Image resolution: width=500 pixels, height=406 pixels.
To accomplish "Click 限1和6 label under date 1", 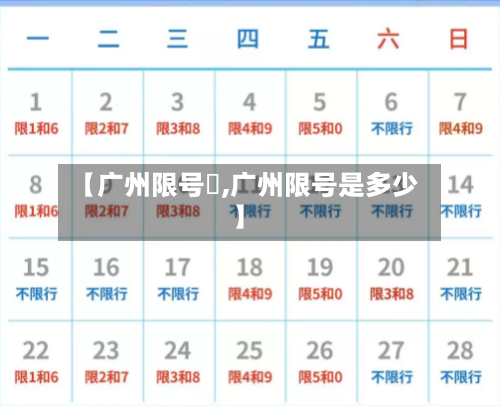I will pos(36,129).
